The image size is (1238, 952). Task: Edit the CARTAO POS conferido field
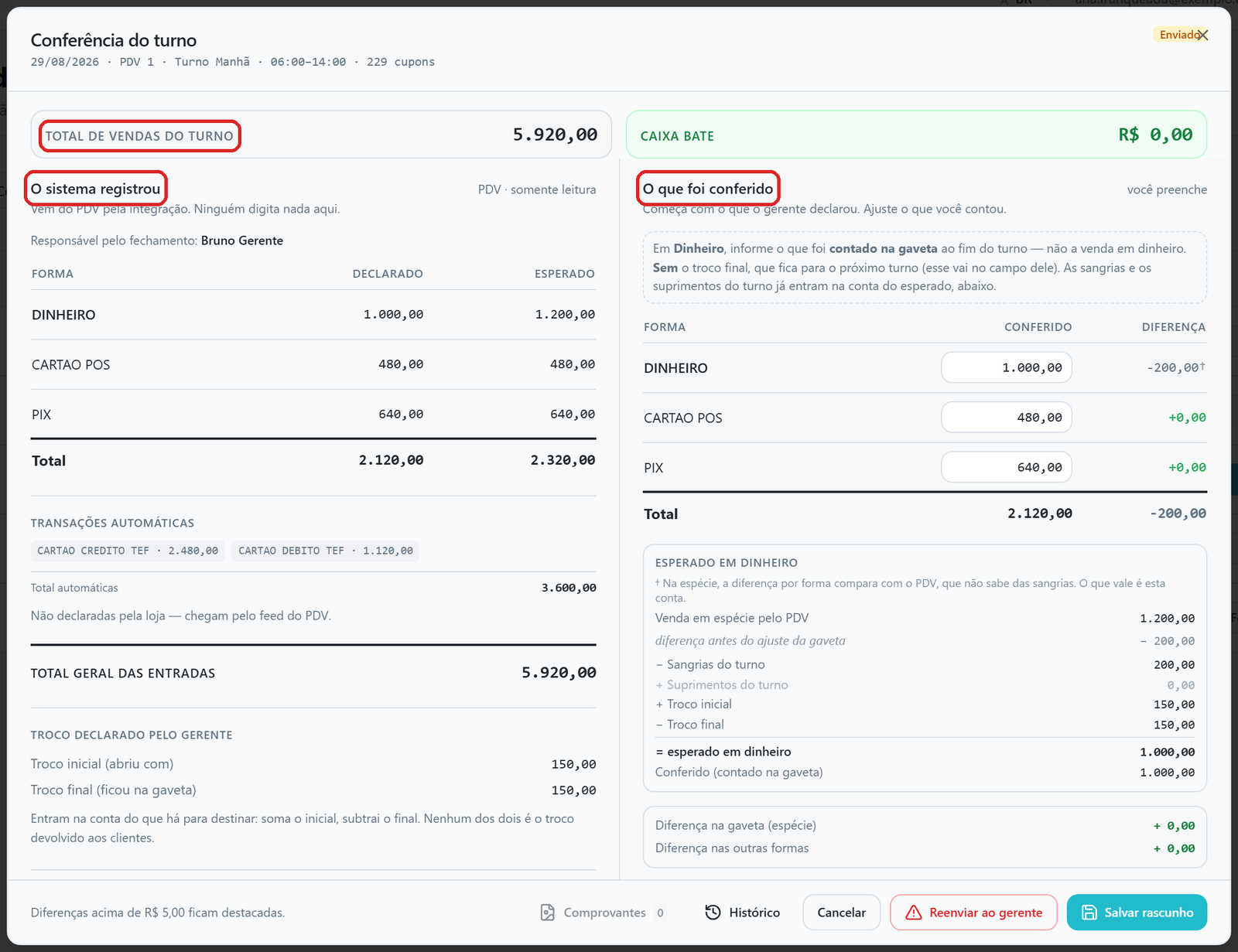[x=1006, y=418]
